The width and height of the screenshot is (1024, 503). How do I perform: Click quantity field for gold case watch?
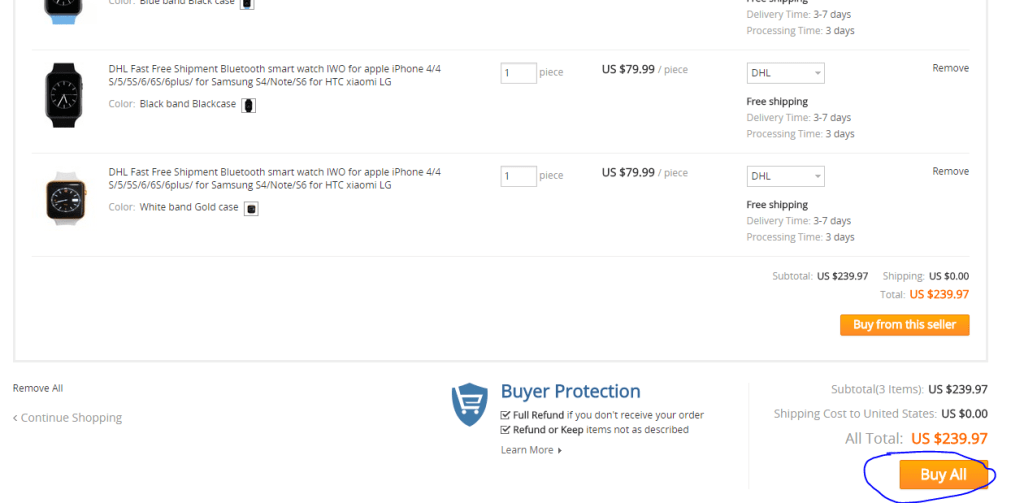pyautogui.click(x=518, y=176)
